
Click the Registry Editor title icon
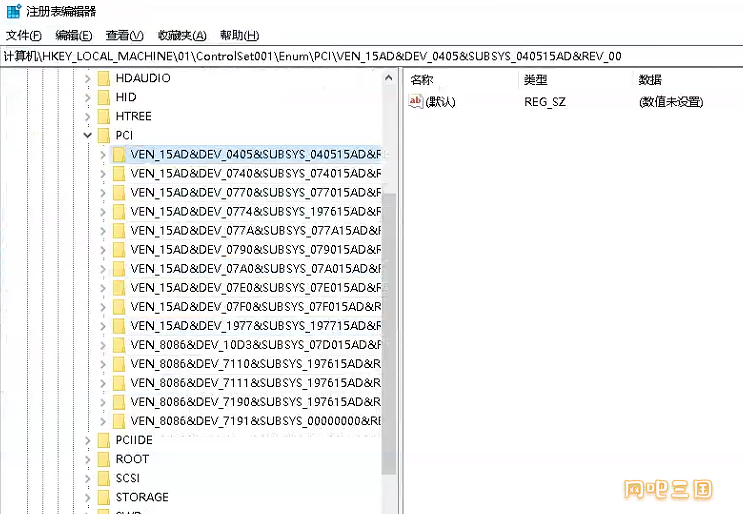[x=14, y=11]
